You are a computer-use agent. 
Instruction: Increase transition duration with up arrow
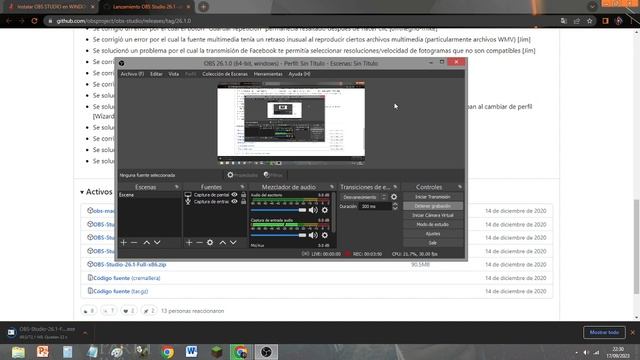pos(395,204)
